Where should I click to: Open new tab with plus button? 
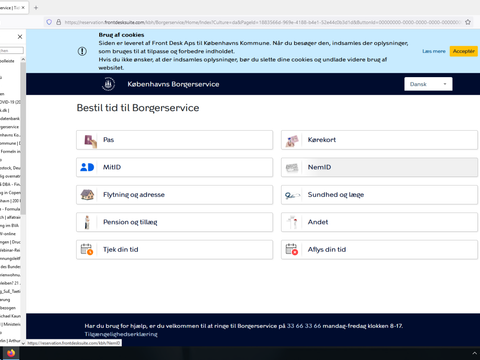36,8
